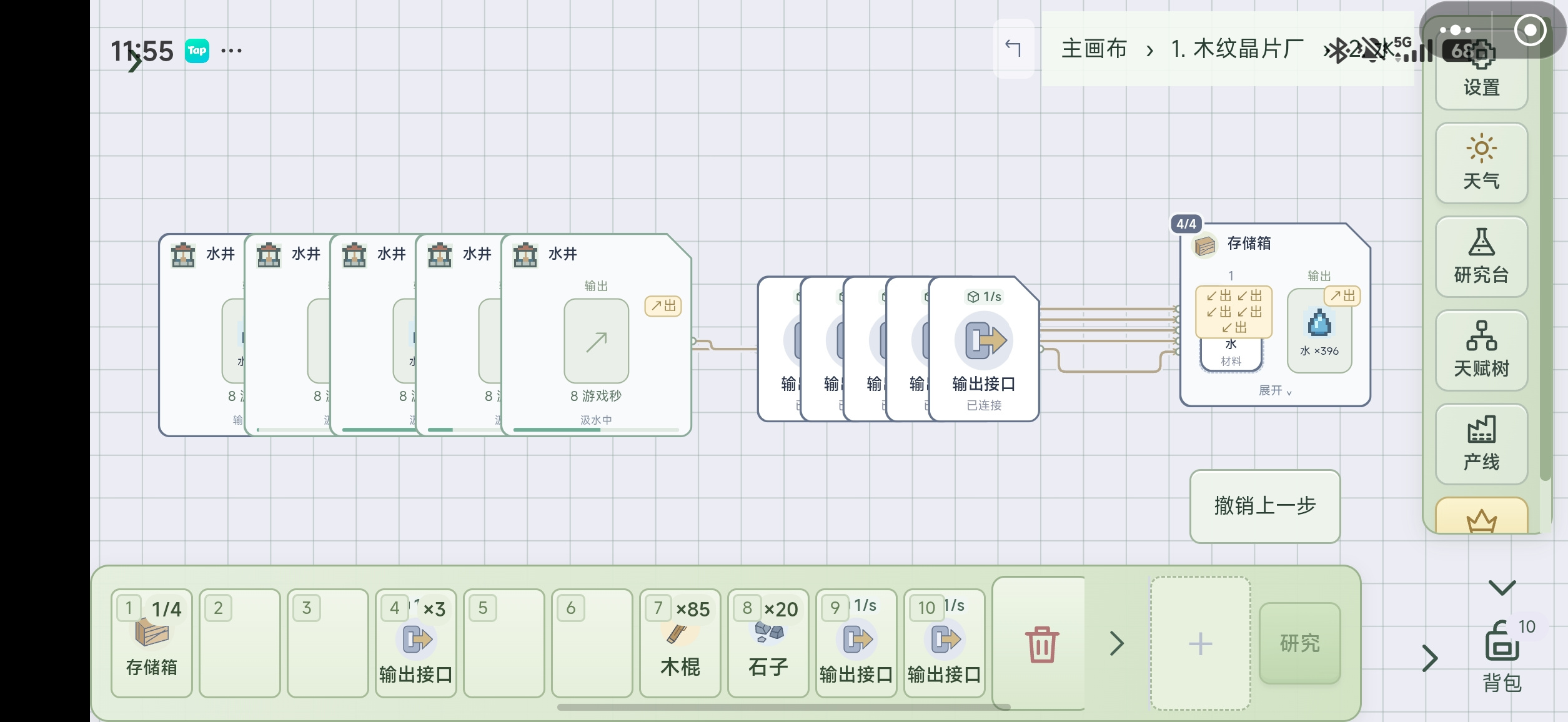Collapse the panel with down chevron above 背包
Viewport: 1568px width, 722px height.
(x=1502, y=587)
